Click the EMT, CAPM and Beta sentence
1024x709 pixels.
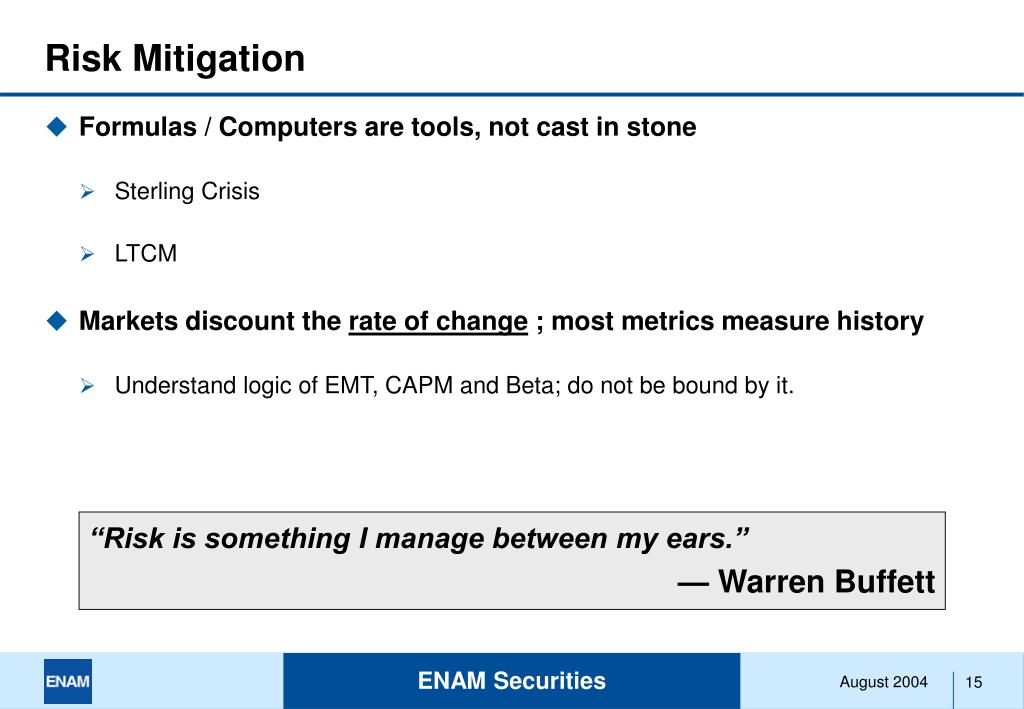click(x=455, y=385)
